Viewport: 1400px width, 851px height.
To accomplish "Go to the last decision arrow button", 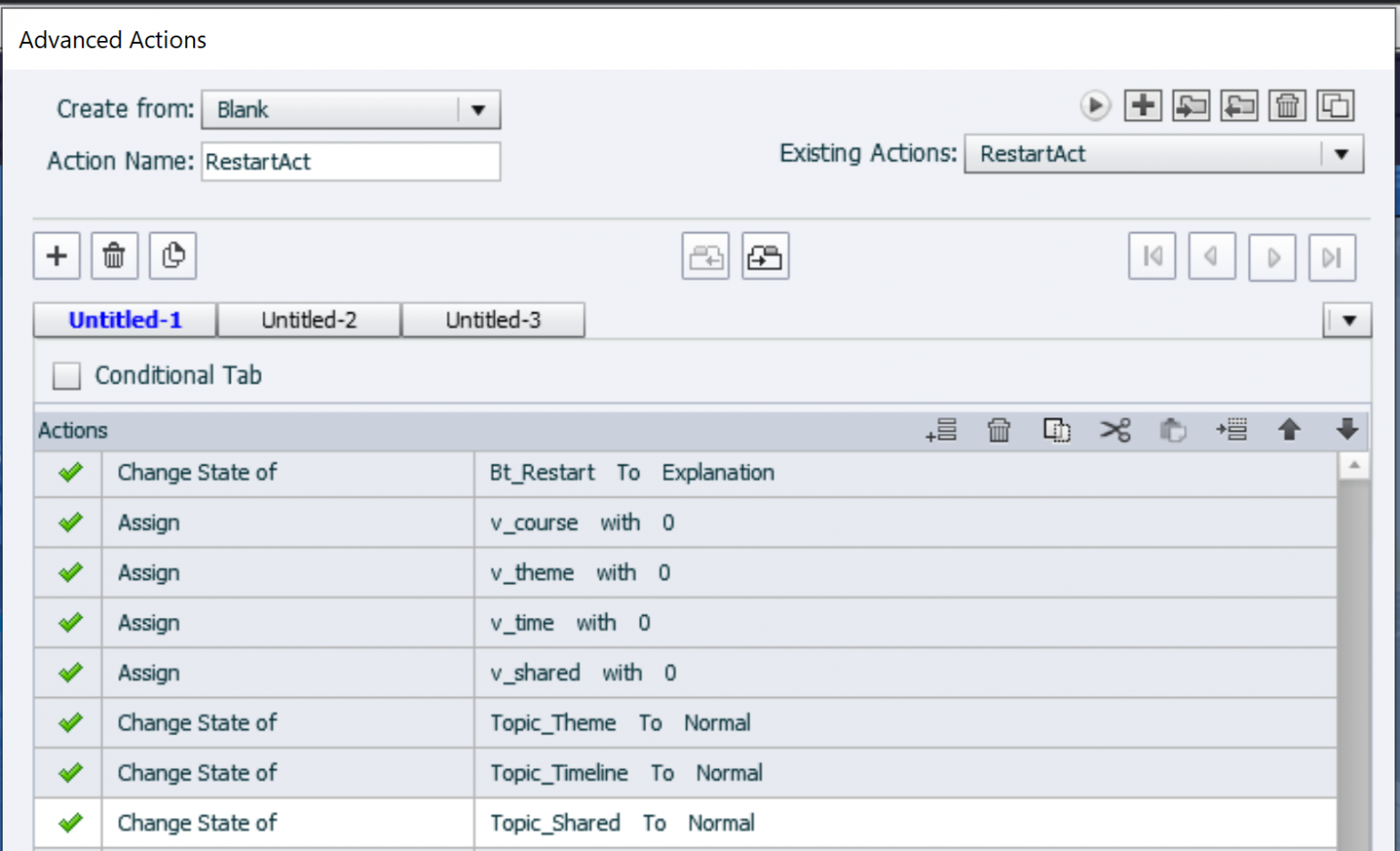I will point(1332,256).
